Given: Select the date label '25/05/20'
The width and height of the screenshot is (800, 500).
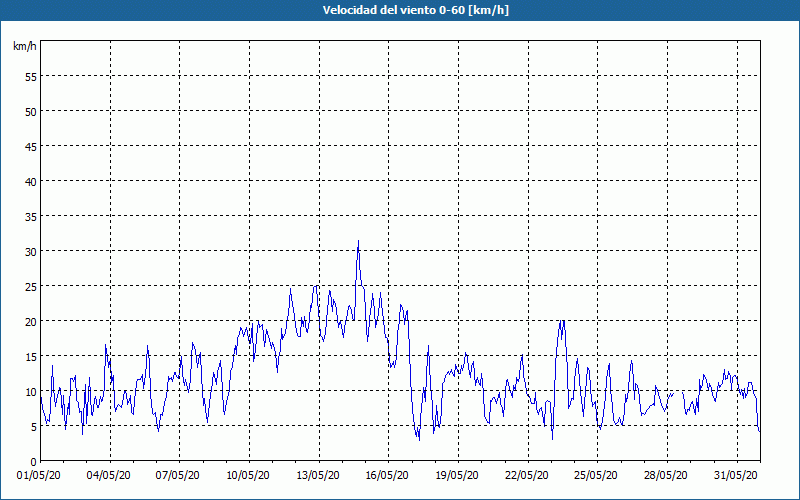Looking at the screenshot, I should point(596,475).
